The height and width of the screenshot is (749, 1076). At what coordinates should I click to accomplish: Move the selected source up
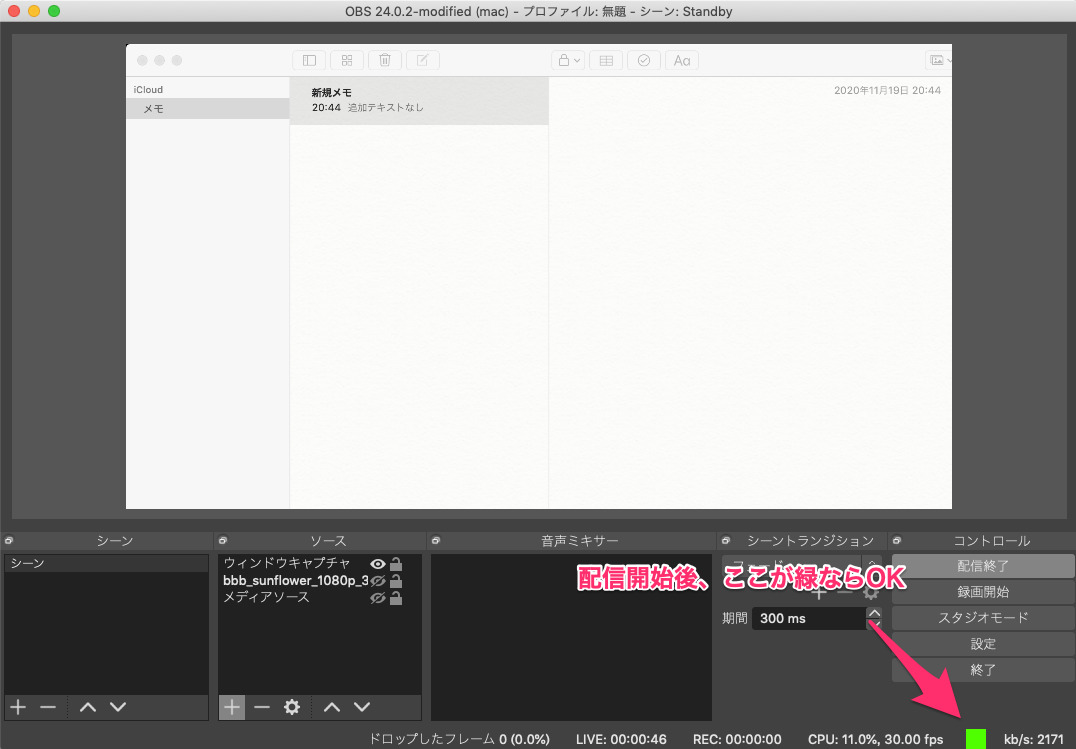pos(332,707)
